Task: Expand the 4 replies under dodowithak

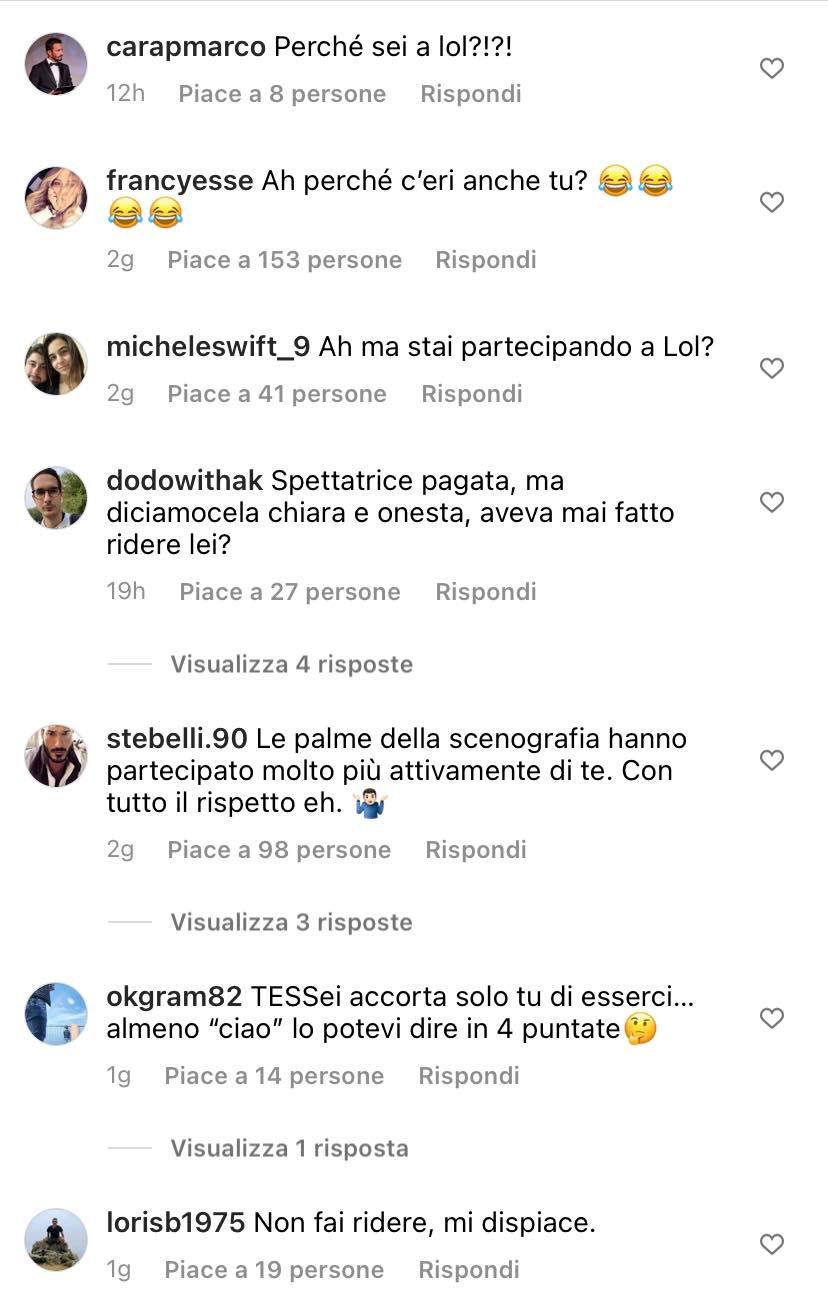Action: pos(291,664)
